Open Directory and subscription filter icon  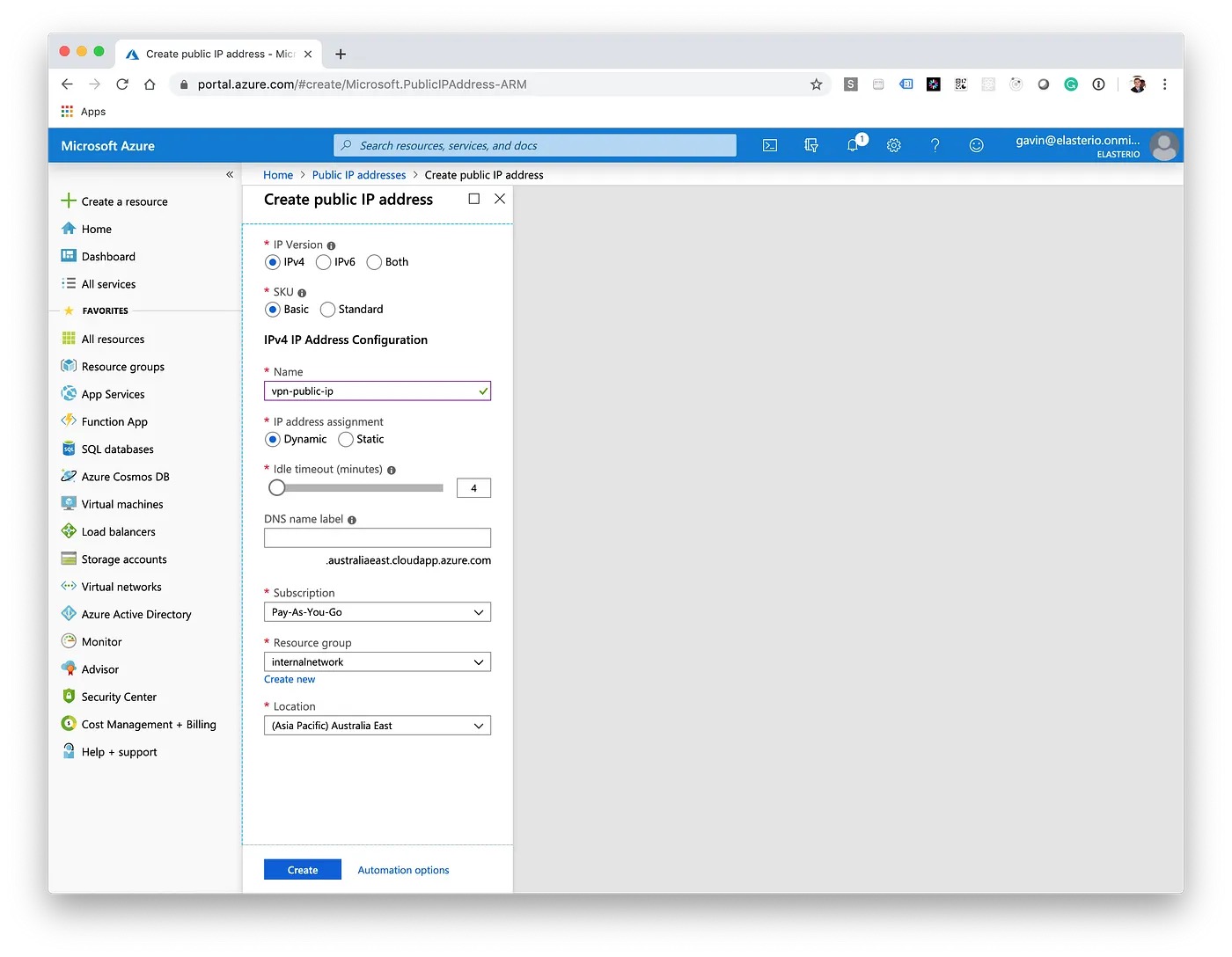[x=811, y=145]
